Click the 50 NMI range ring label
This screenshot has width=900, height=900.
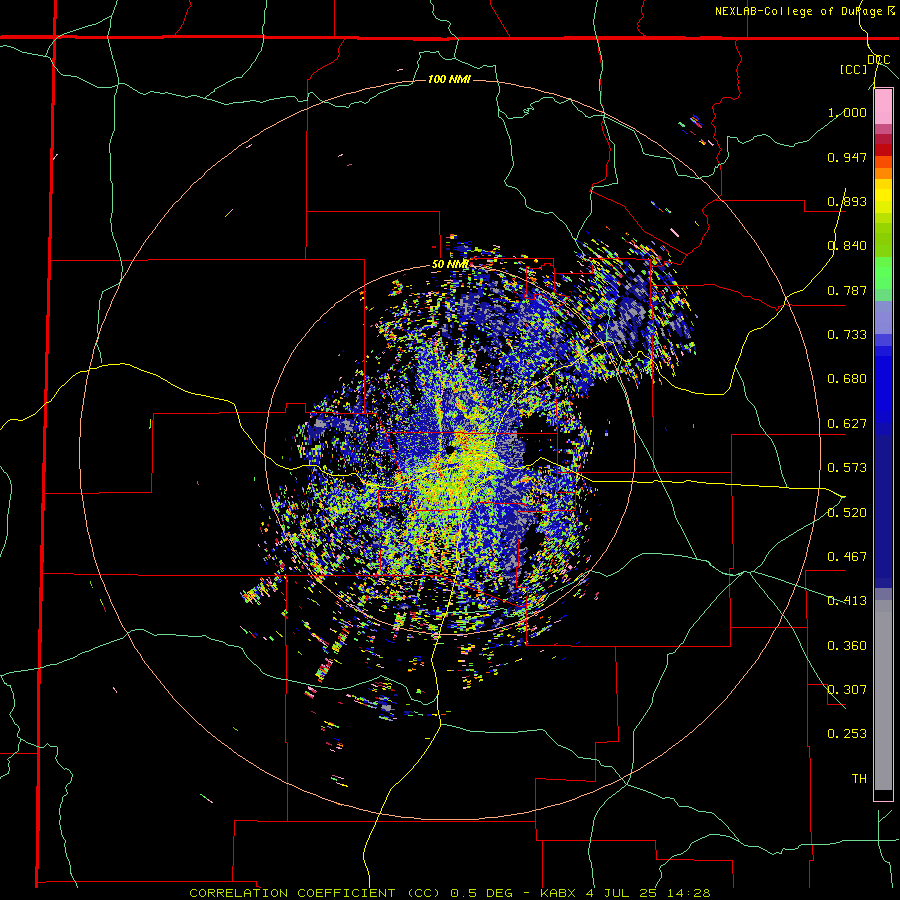(450, 265)
